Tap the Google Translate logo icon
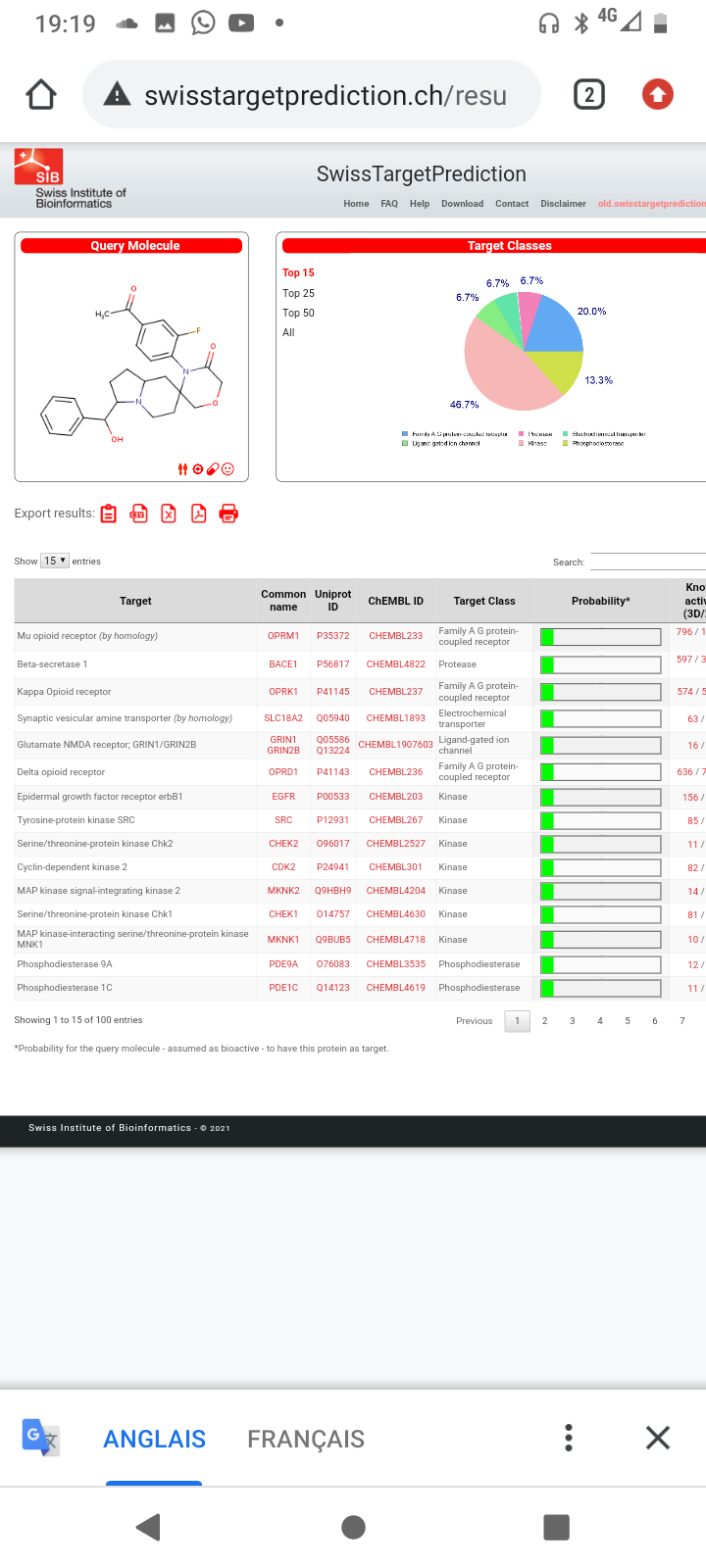The height and width of the screenshot is (1568, 706). tap(41, 1438)
